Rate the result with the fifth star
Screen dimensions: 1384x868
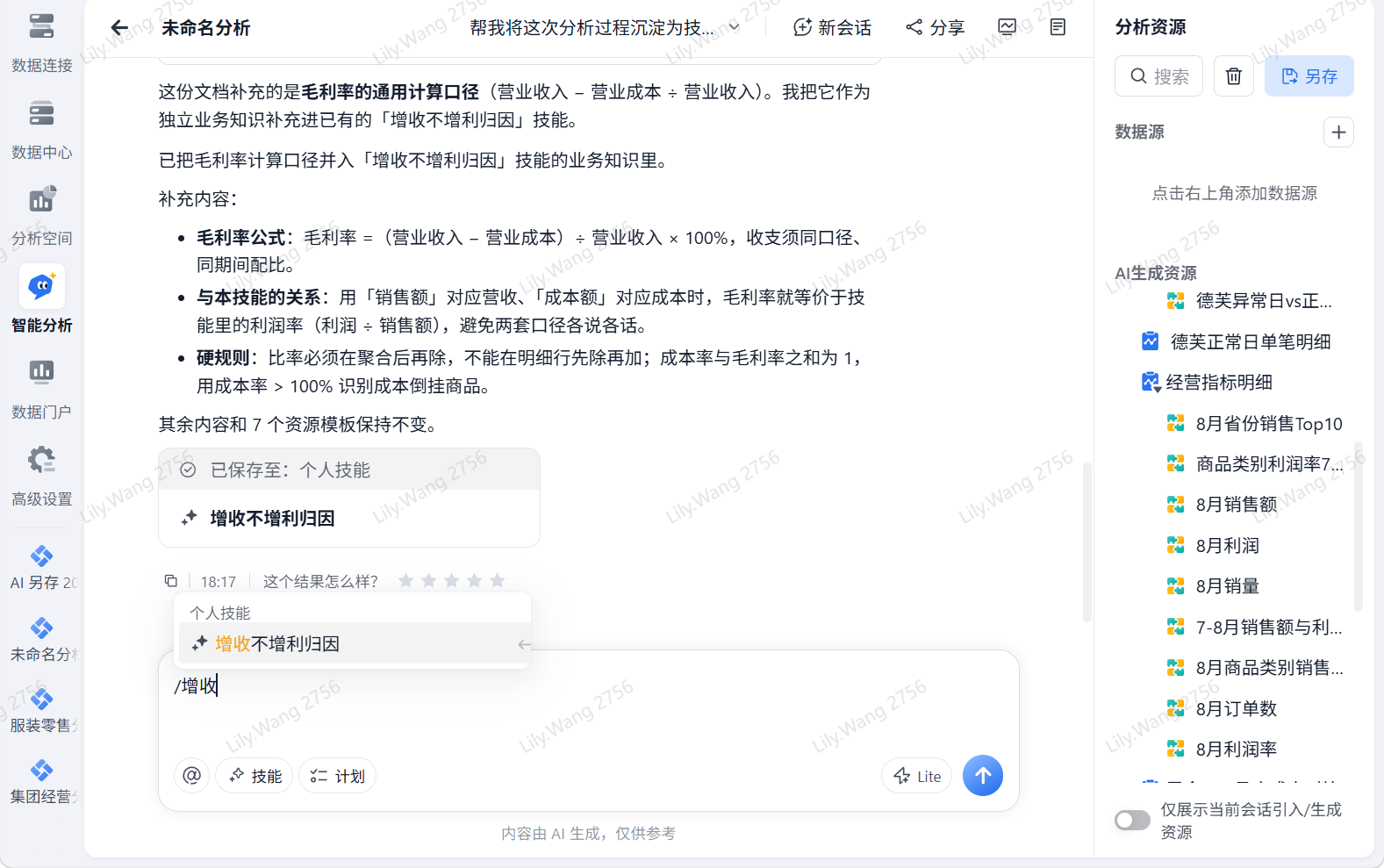click(498, 581)
